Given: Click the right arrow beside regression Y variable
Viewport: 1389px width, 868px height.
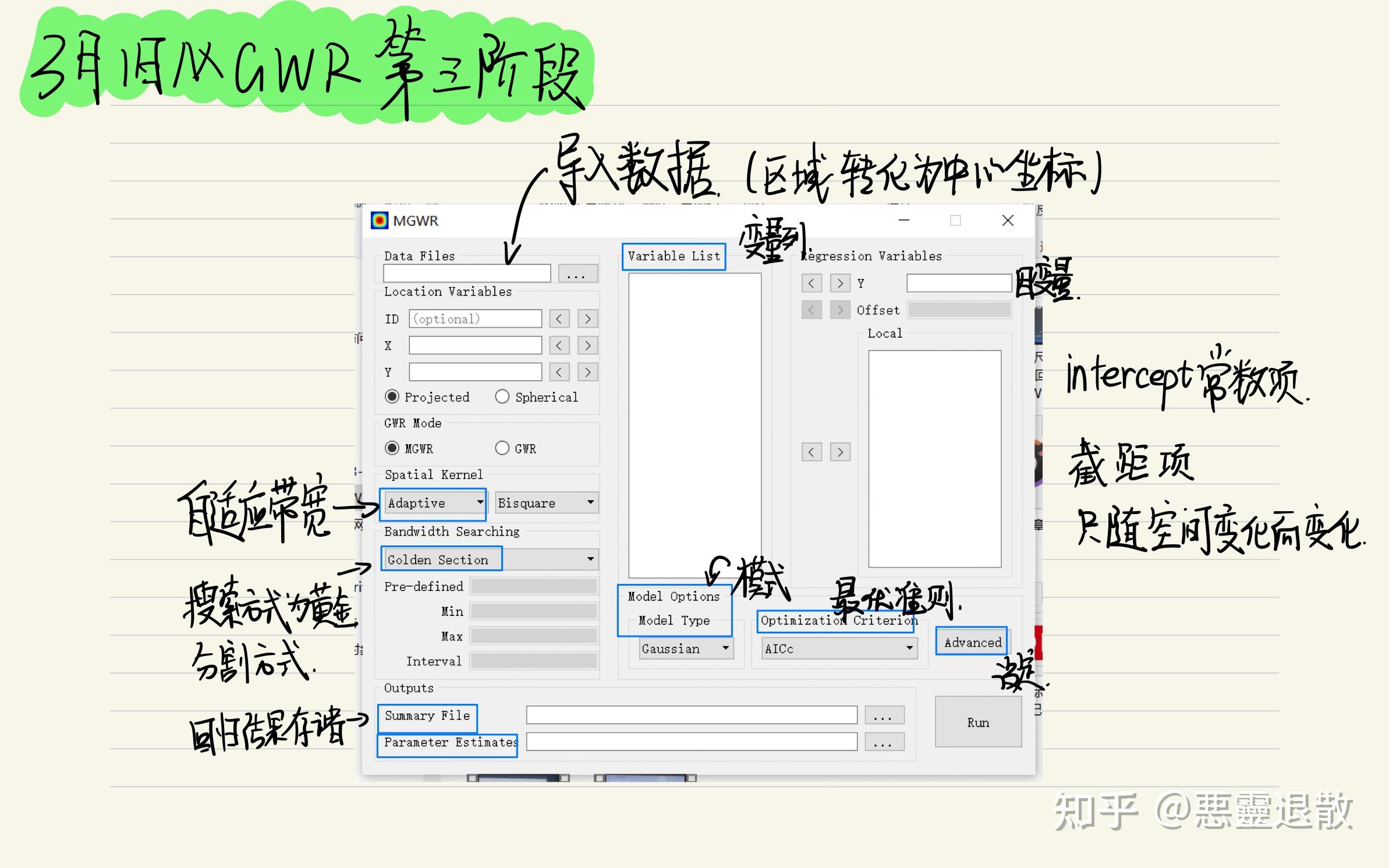Looking at the screenshot, I should point(840,283).
